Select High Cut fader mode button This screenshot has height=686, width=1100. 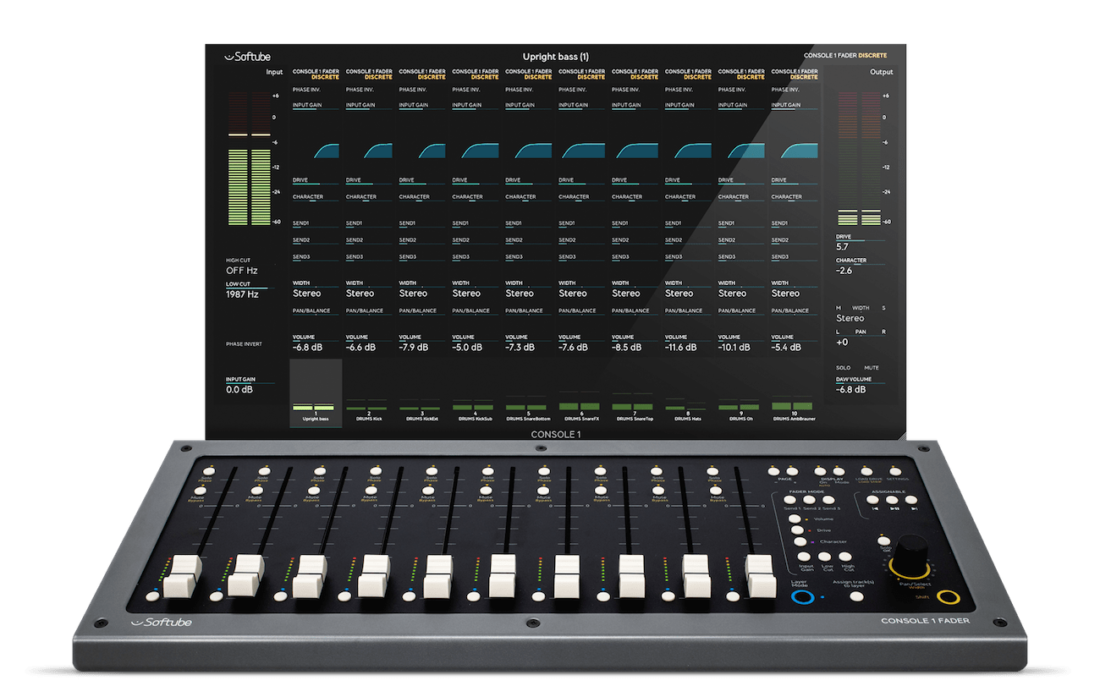coord(846,557)
